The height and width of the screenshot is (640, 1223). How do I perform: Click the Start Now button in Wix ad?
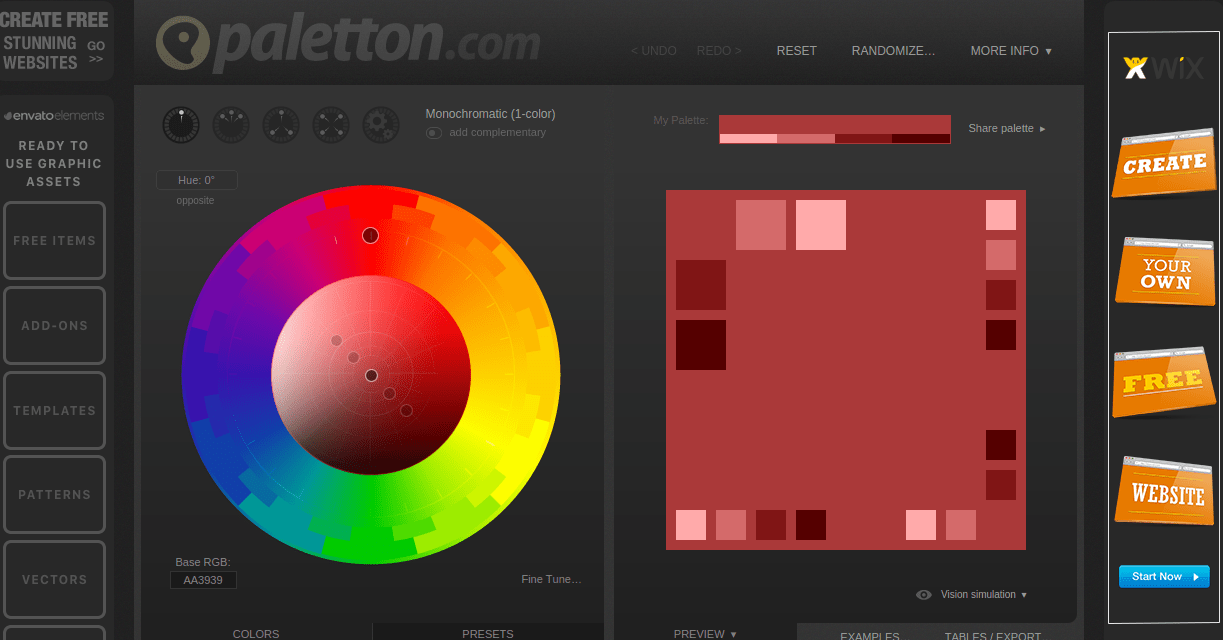1163,576
